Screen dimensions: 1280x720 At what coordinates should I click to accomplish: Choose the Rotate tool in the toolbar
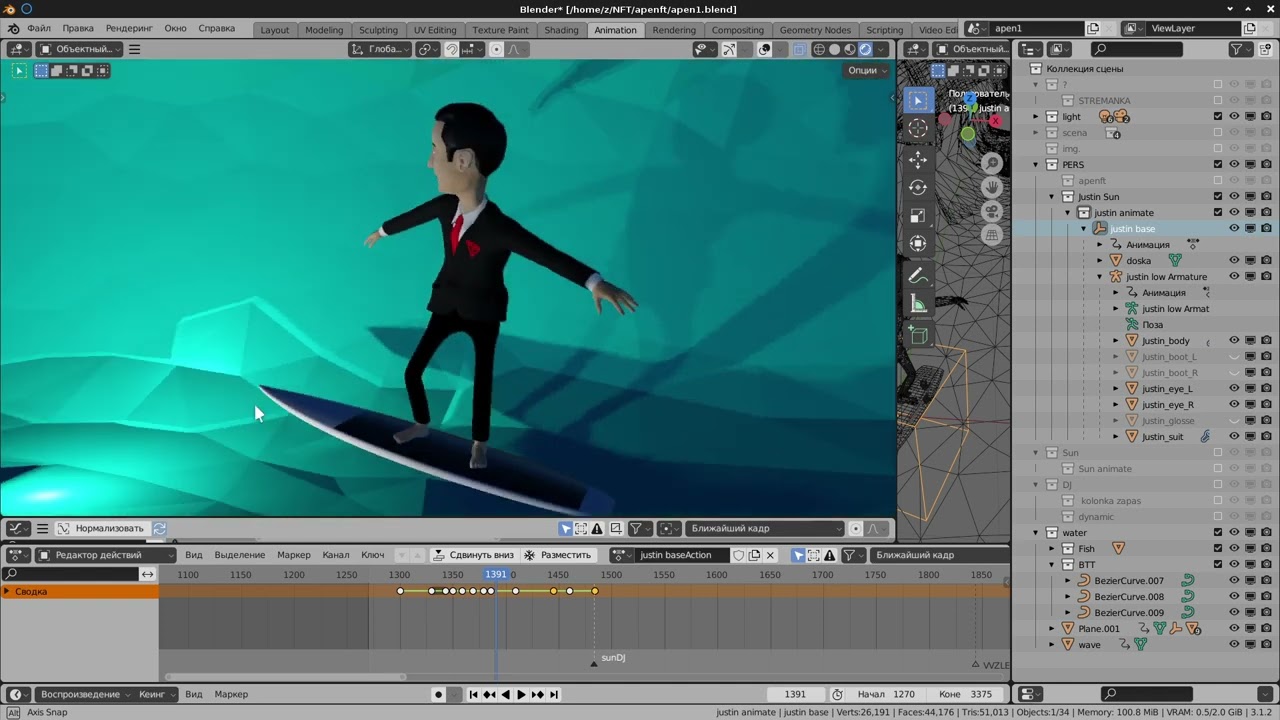pyautogui.click(x=918, y=188)
